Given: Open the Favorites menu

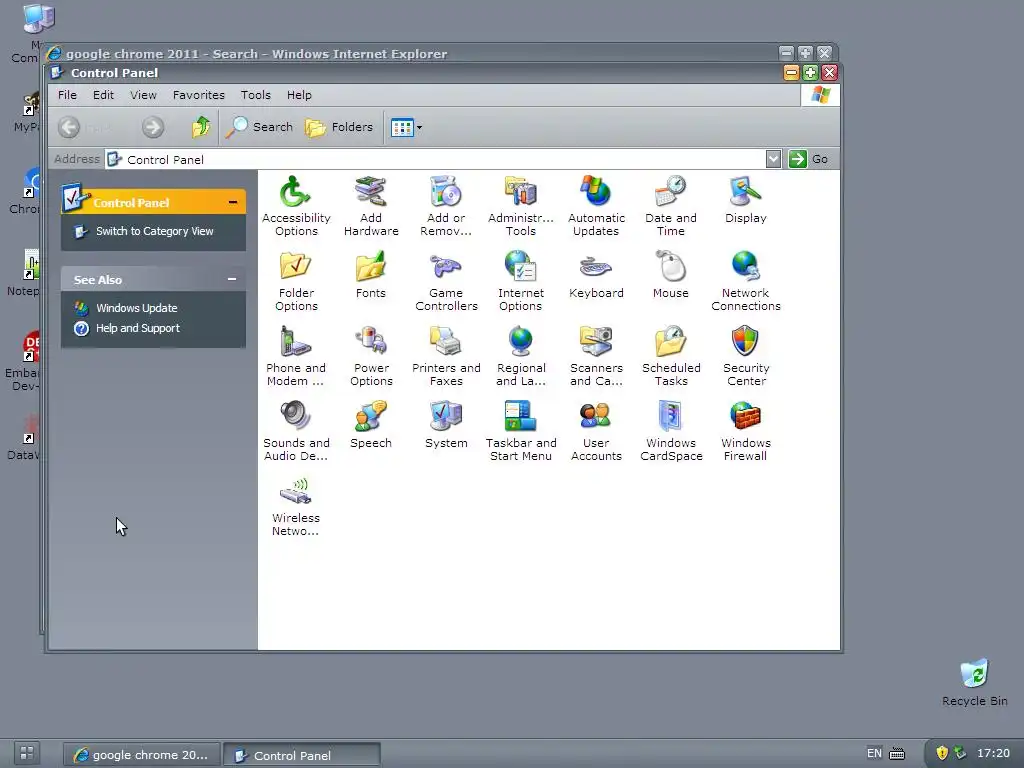Looking at the screenshot, I should 199,95.
